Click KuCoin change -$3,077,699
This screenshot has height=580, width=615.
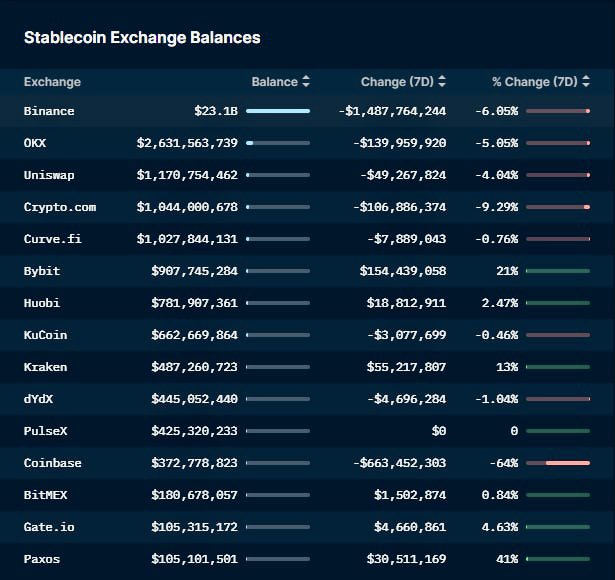coord(407,335)
